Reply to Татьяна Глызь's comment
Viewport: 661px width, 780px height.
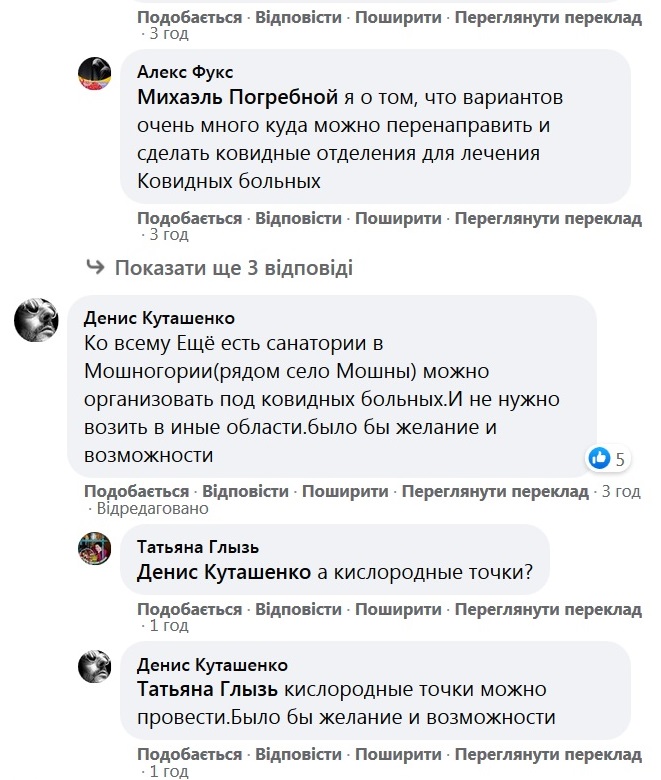coord(298,609)
